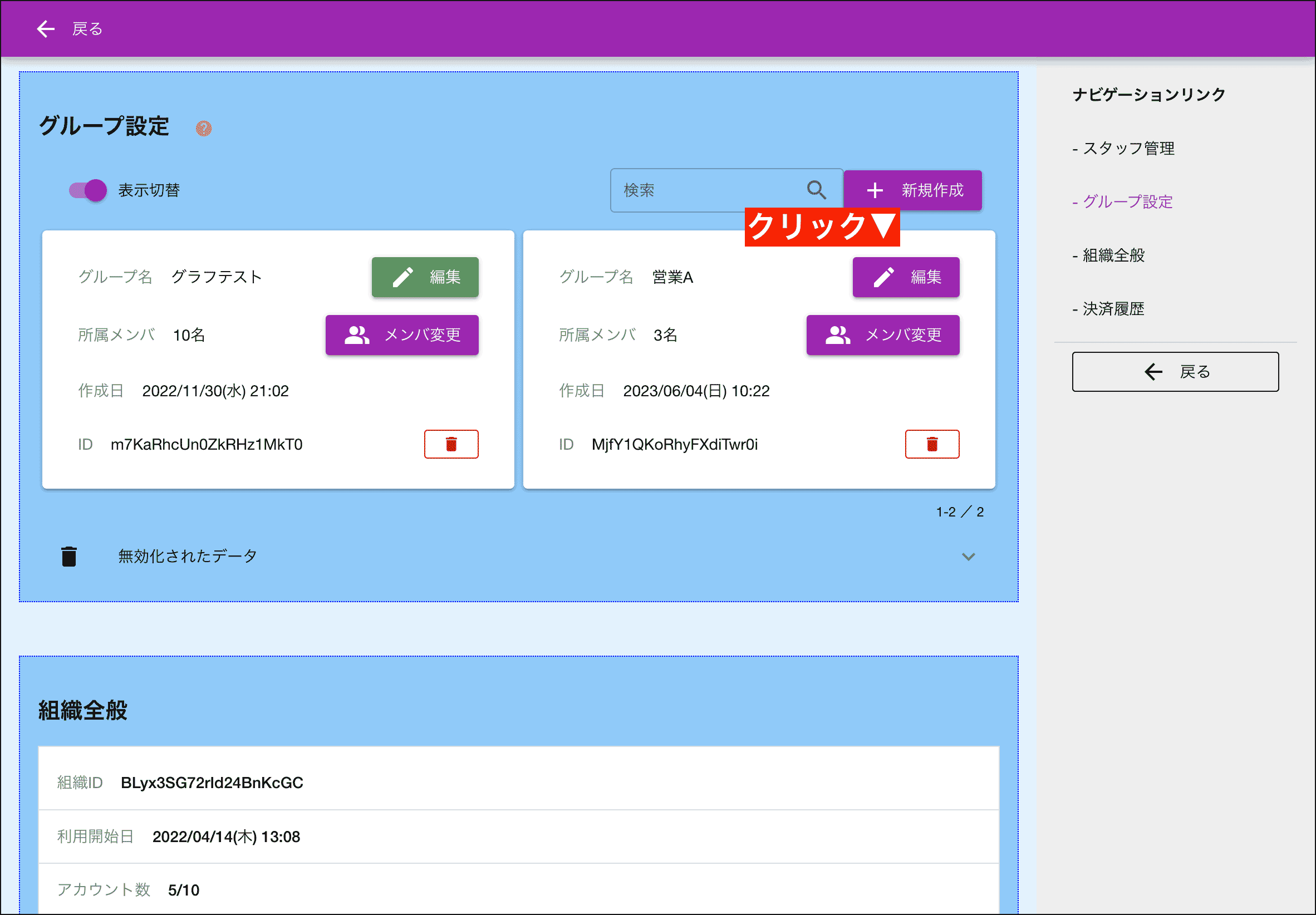Click pencil icon on green 編集 button
1316x915 pixels.
pyautogui.click(x=403, y=277)
